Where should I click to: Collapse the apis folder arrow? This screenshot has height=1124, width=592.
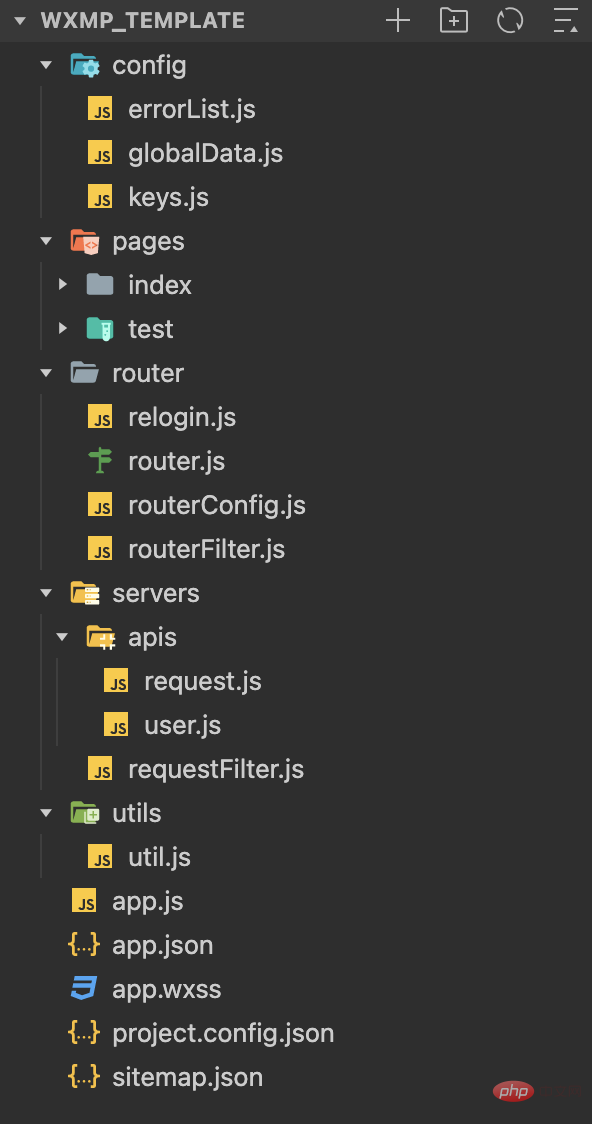(63, 637)
